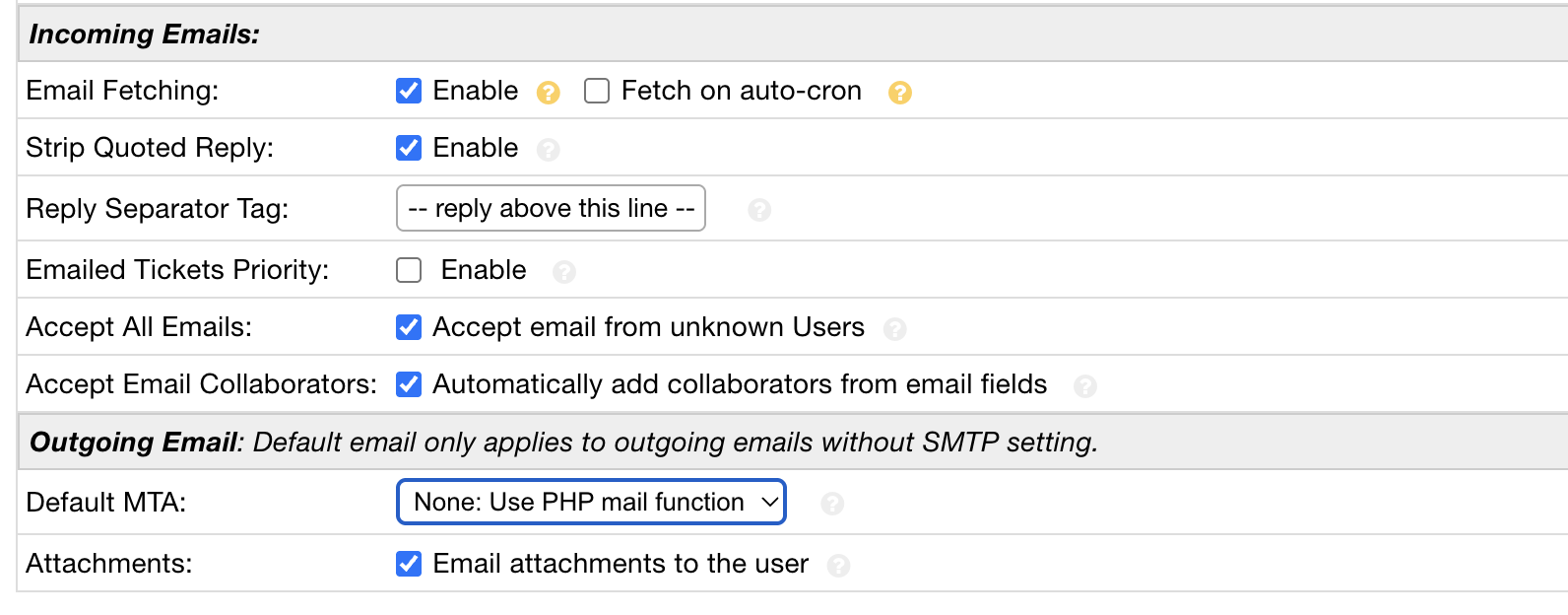Click help icon beside Fetch on auto-cron

(x=899, y=93)
